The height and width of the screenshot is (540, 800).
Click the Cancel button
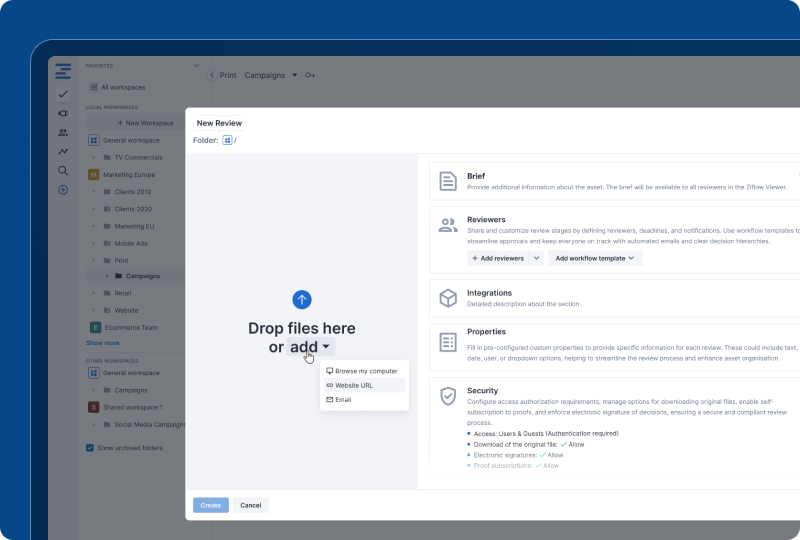click(251, 505)
